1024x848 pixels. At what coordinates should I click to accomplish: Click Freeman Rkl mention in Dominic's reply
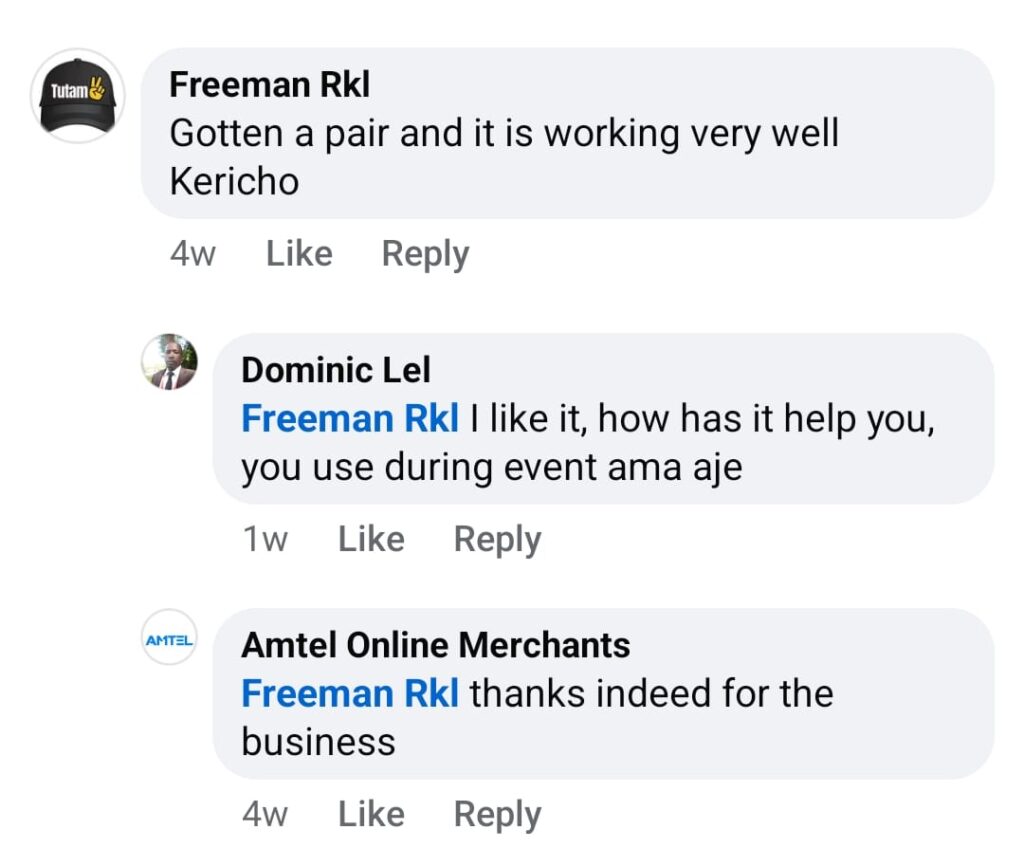click(350, 419)
